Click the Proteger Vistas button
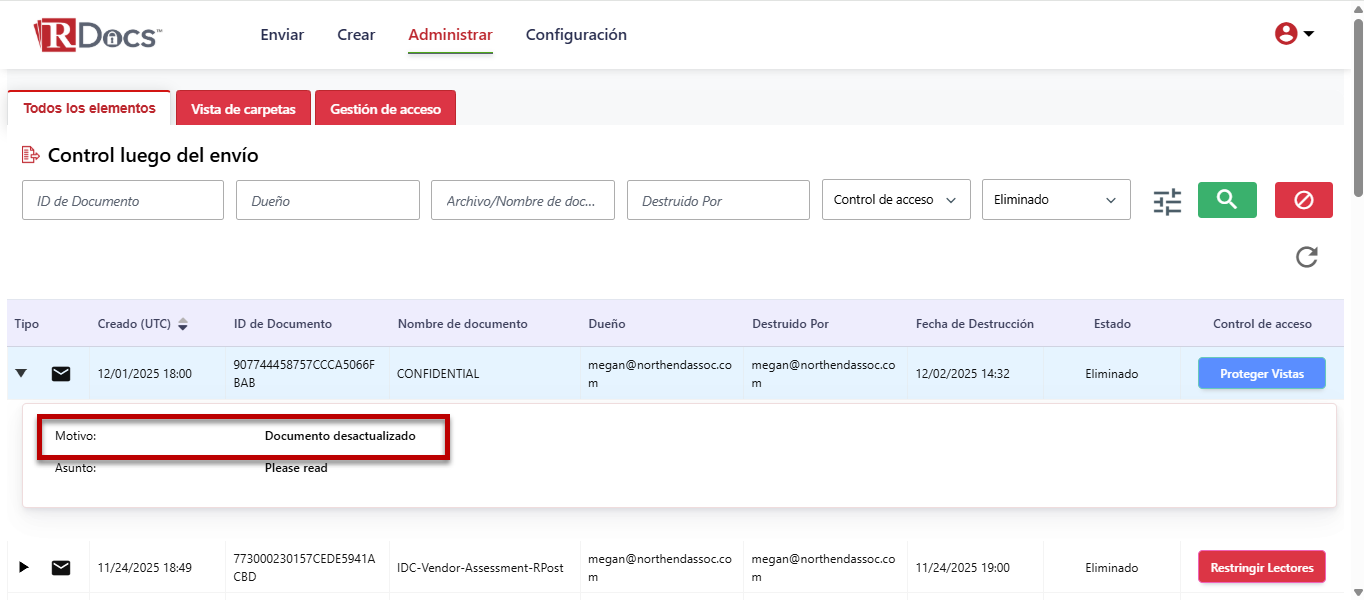Viewport: 1364px width, 600px height. pos(1261,374)
